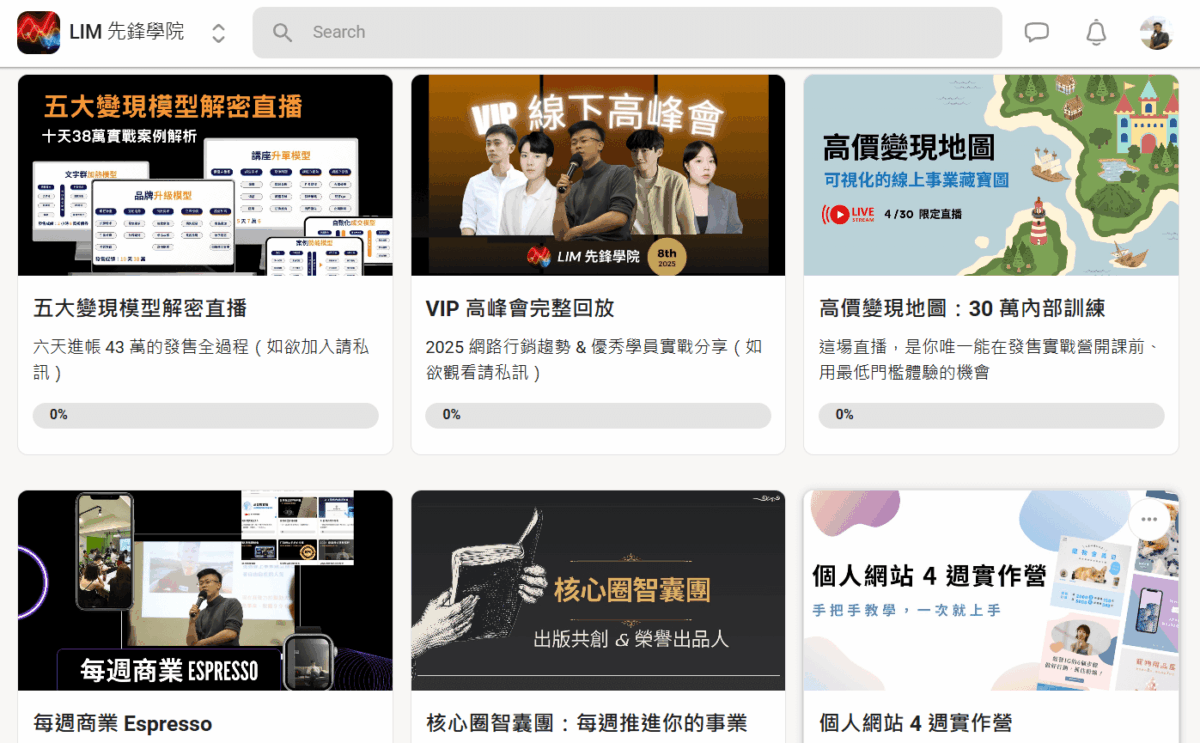Open 每週商業 Espresso course title
This screenshot has width=1200, height=743.
pos(123,723)
